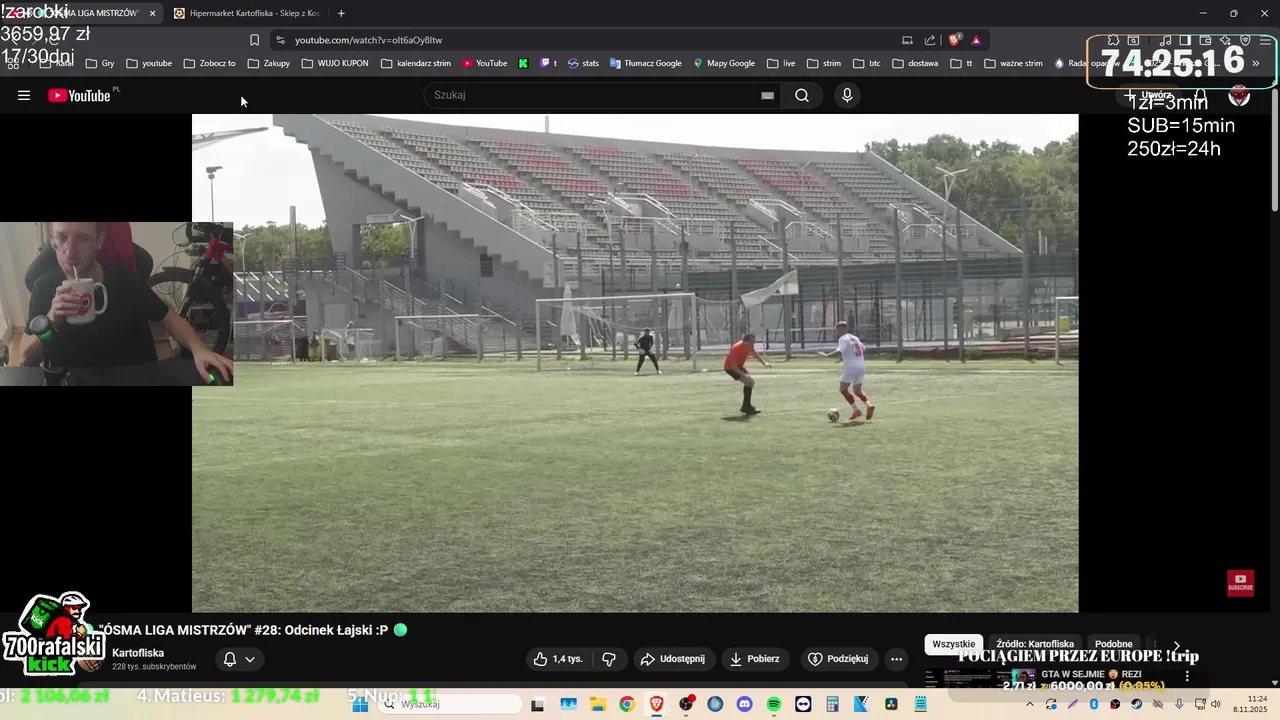Open the Twitch 't' bookmark

pos(549,63)
